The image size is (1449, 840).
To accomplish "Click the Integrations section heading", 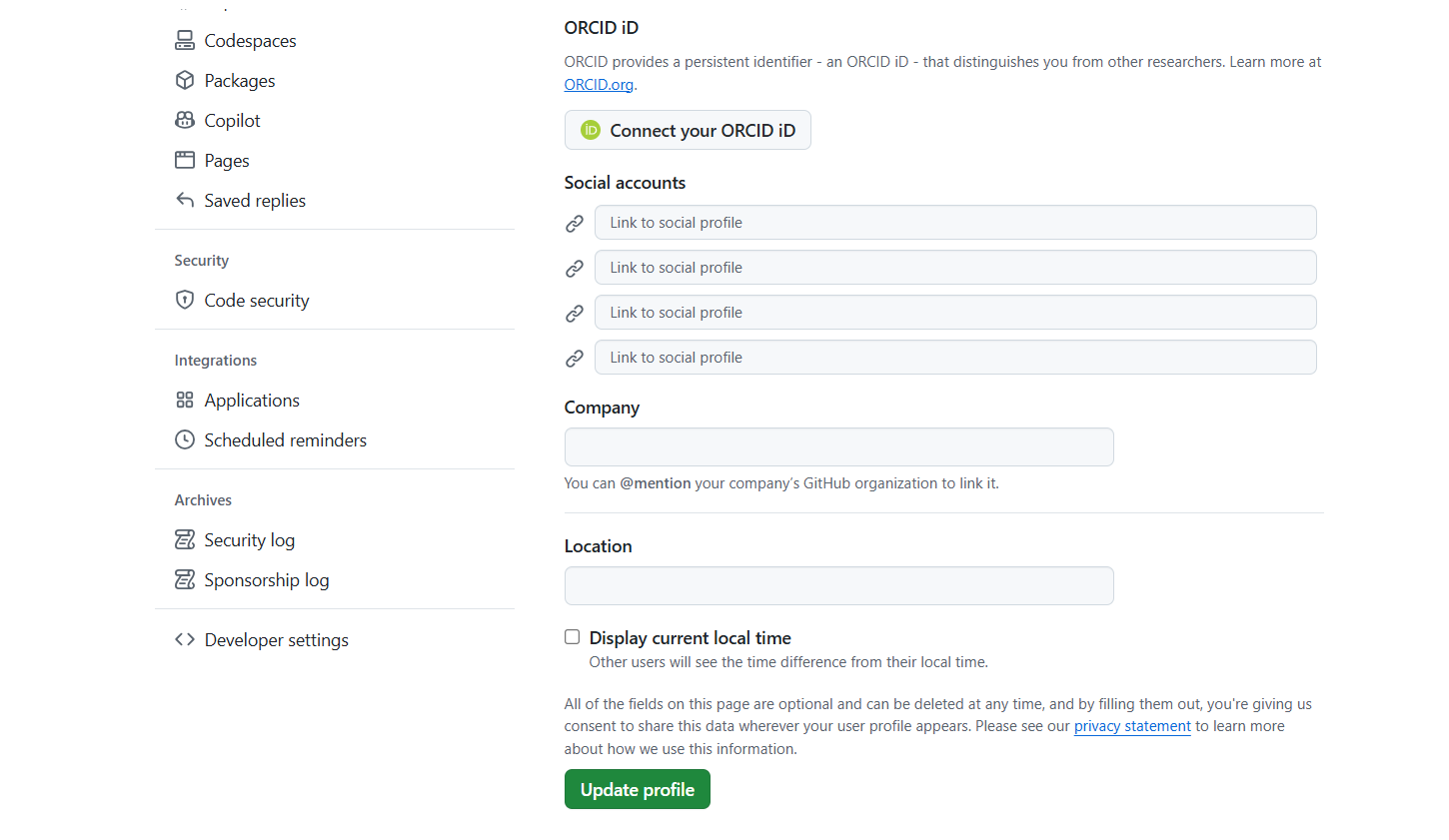I will (x=216, y=361).
